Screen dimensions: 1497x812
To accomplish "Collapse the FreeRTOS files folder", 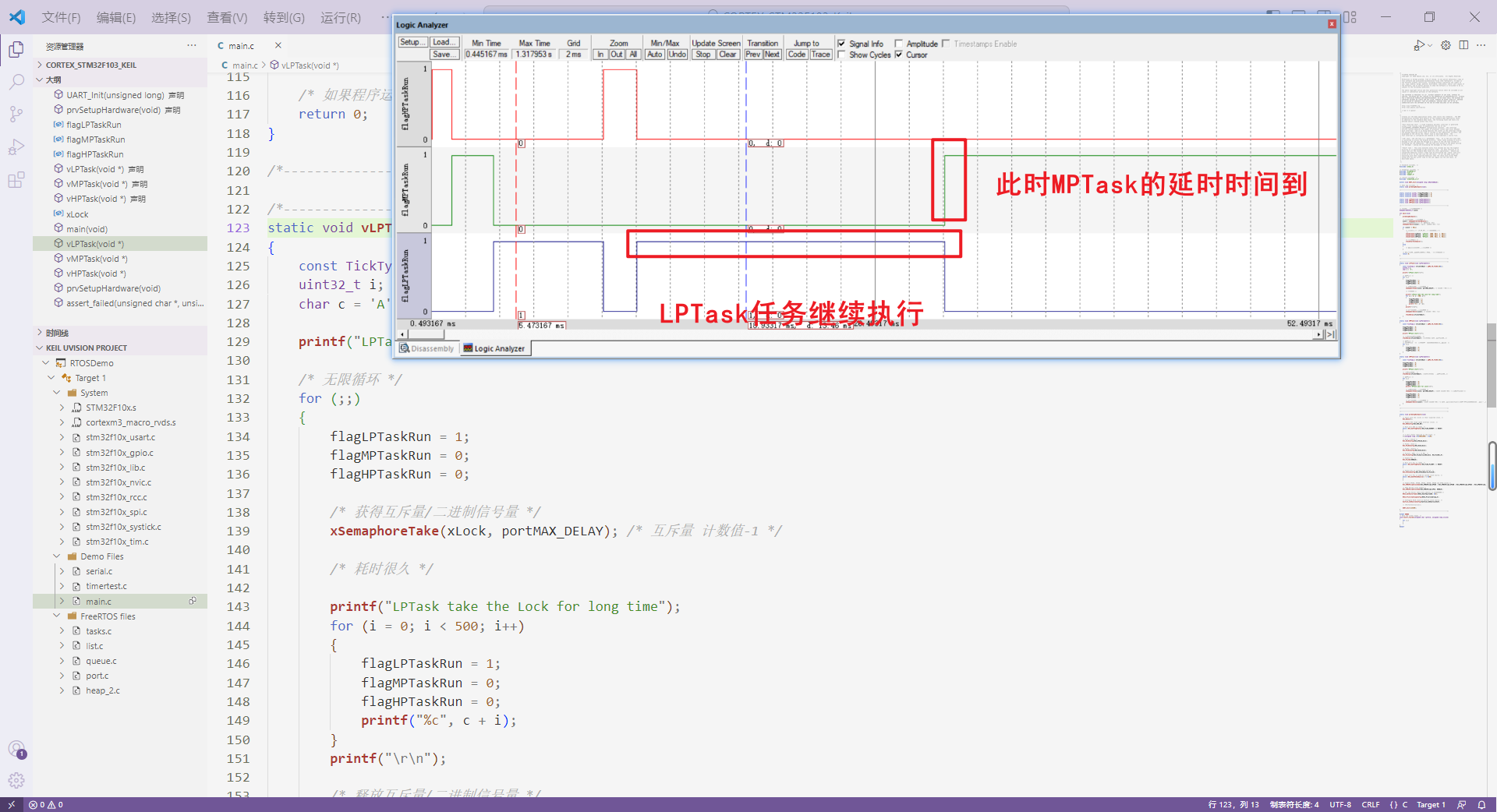I will tap(57, 616).
